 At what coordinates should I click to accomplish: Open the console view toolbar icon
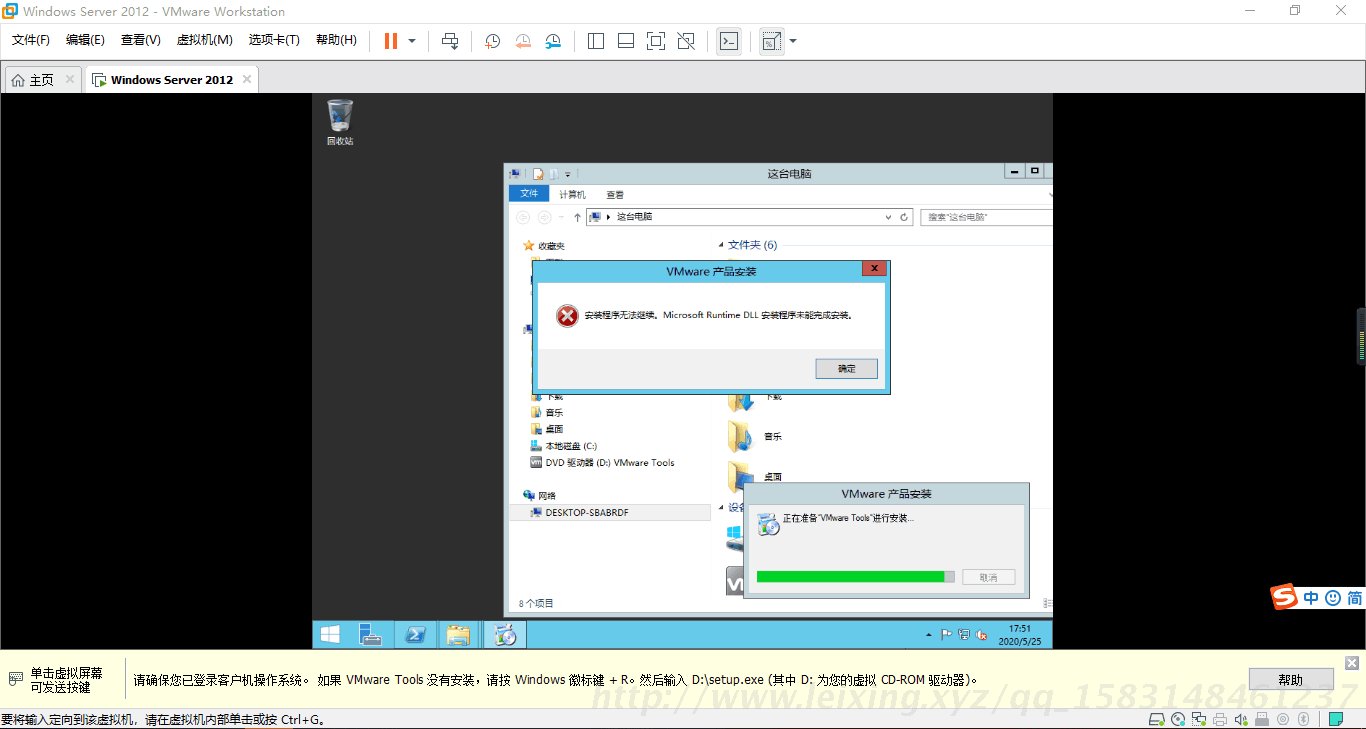click(x=729, y=41)
